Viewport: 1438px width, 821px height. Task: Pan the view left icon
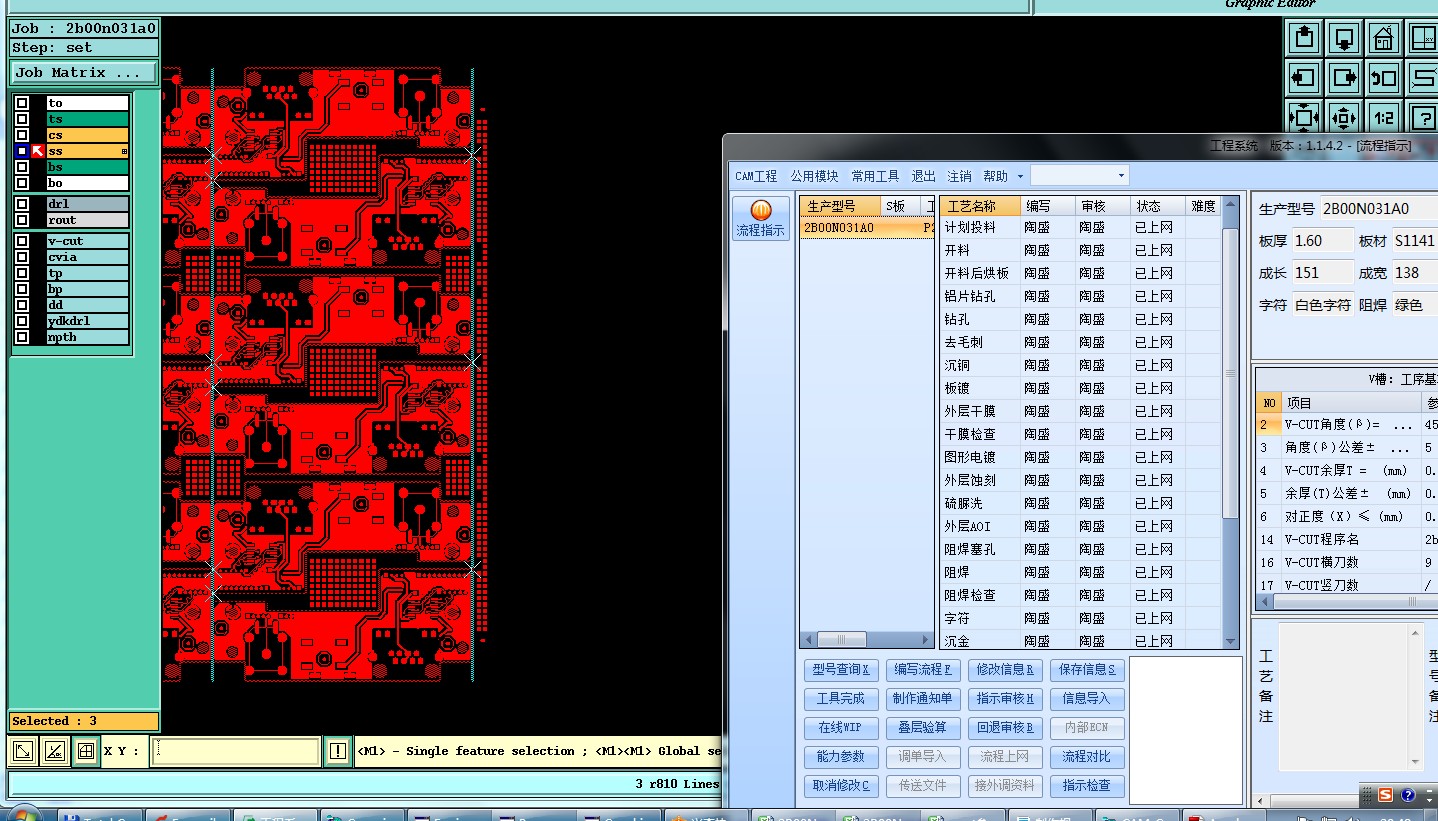(x=1304, y=77)
